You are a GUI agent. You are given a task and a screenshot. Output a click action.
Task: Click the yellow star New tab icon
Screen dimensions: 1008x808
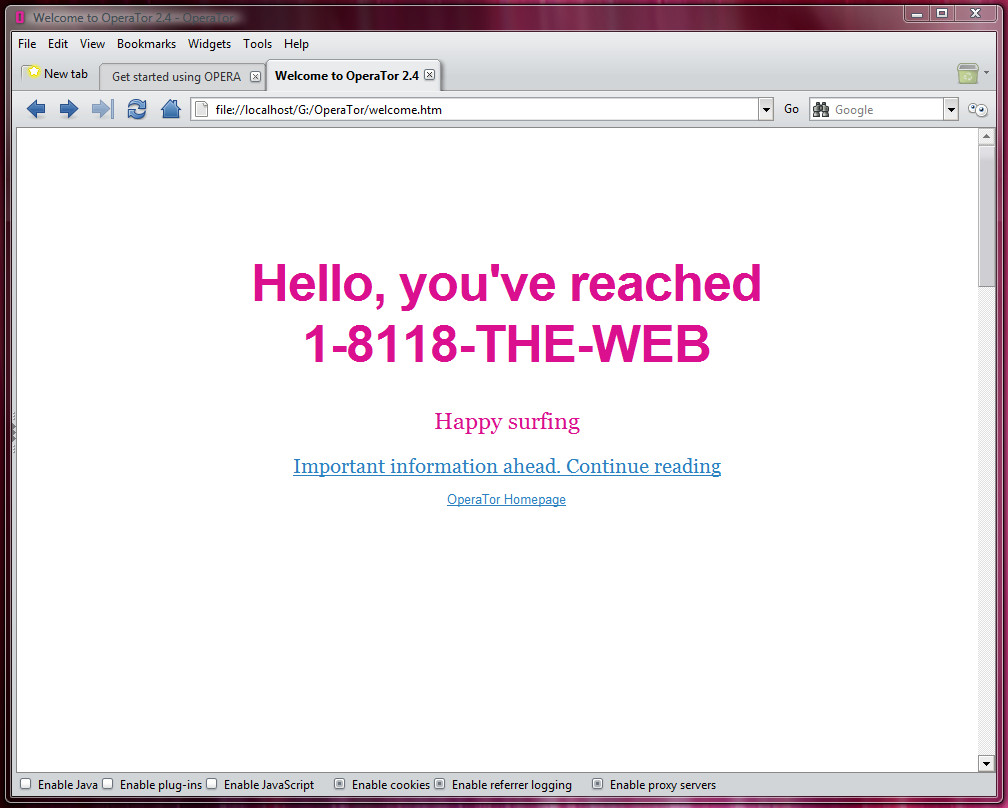coord(33,73)
